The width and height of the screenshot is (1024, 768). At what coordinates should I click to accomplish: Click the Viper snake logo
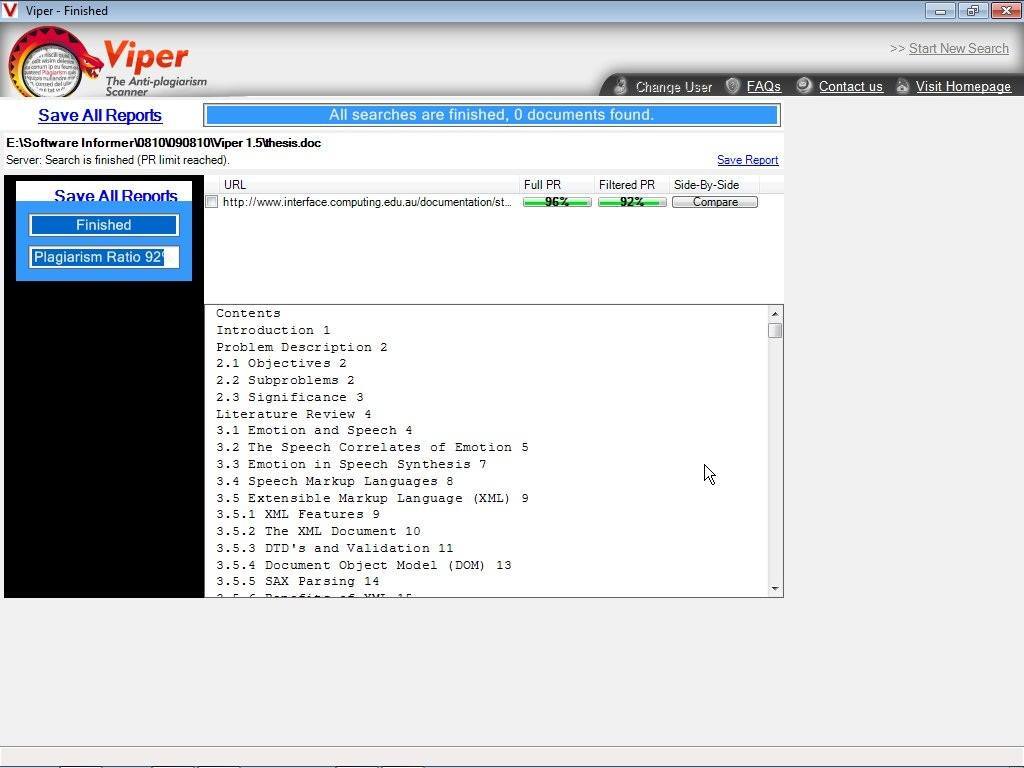coord(55,60)
